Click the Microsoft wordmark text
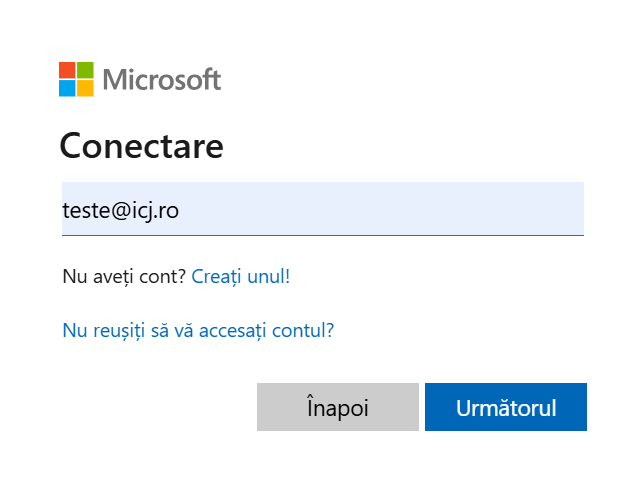The image size is (643, 496). (x=161, y=80)
